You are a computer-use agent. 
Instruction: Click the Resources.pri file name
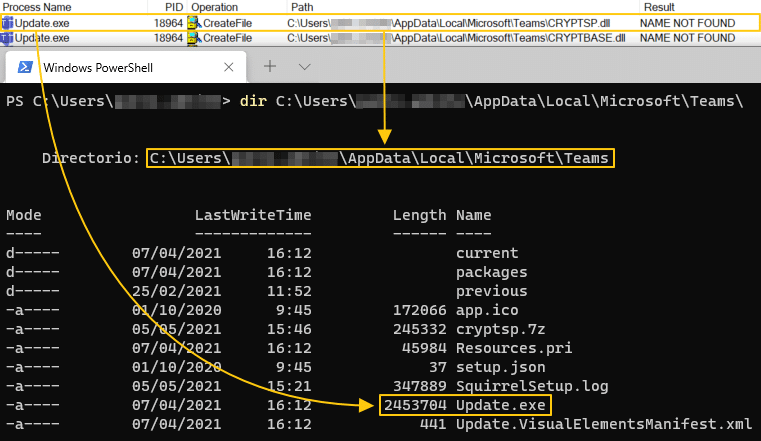(514, 348)
